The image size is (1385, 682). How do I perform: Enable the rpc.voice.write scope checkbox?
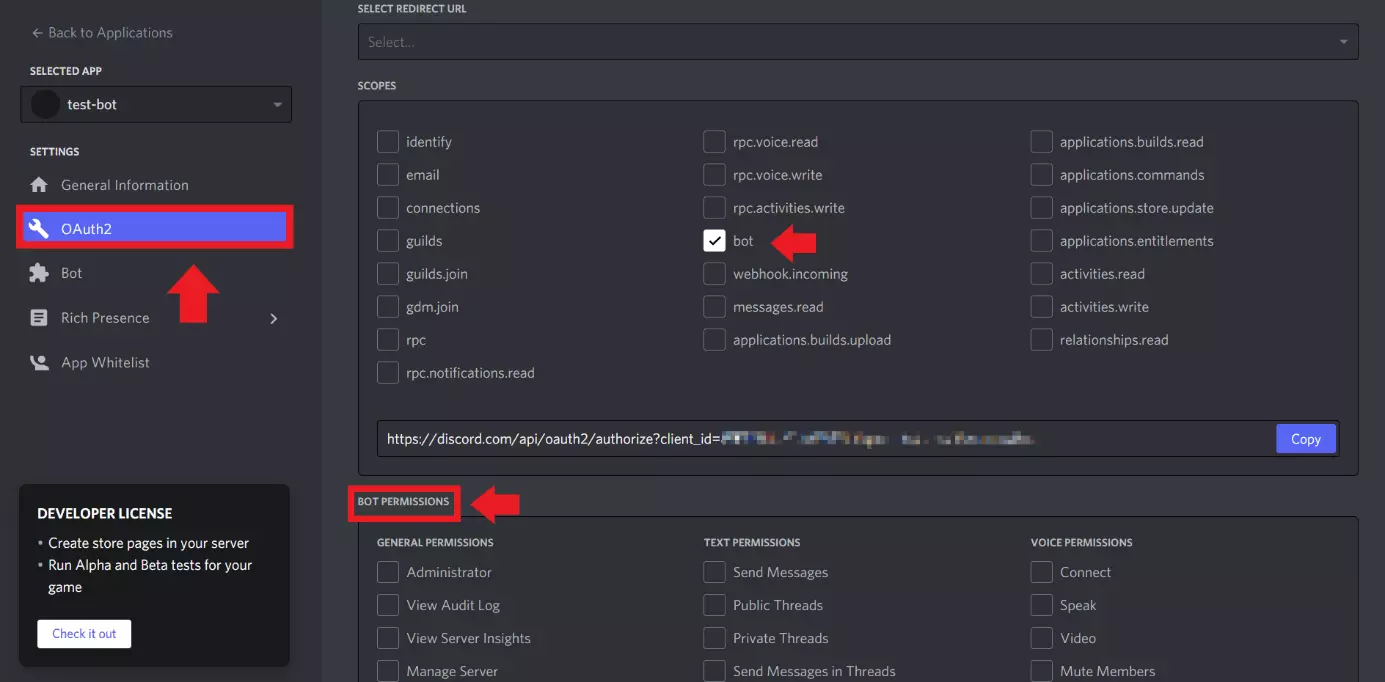point(714,175)
